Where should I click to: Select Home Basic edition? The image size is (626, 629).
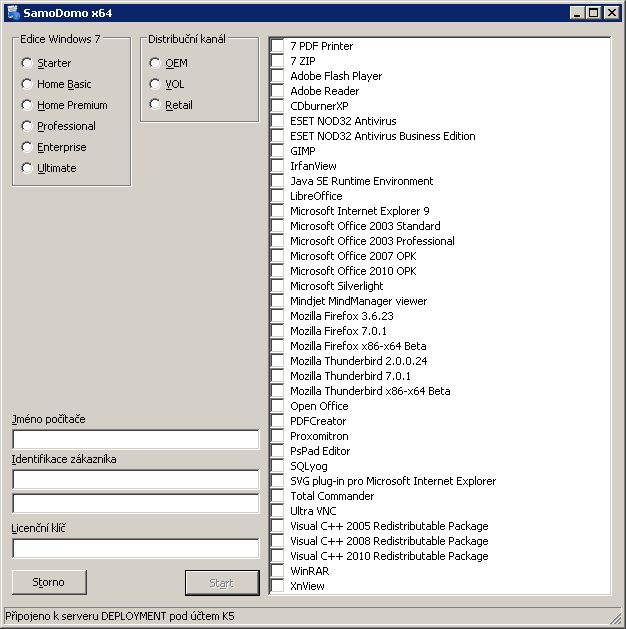pos(27,84)
